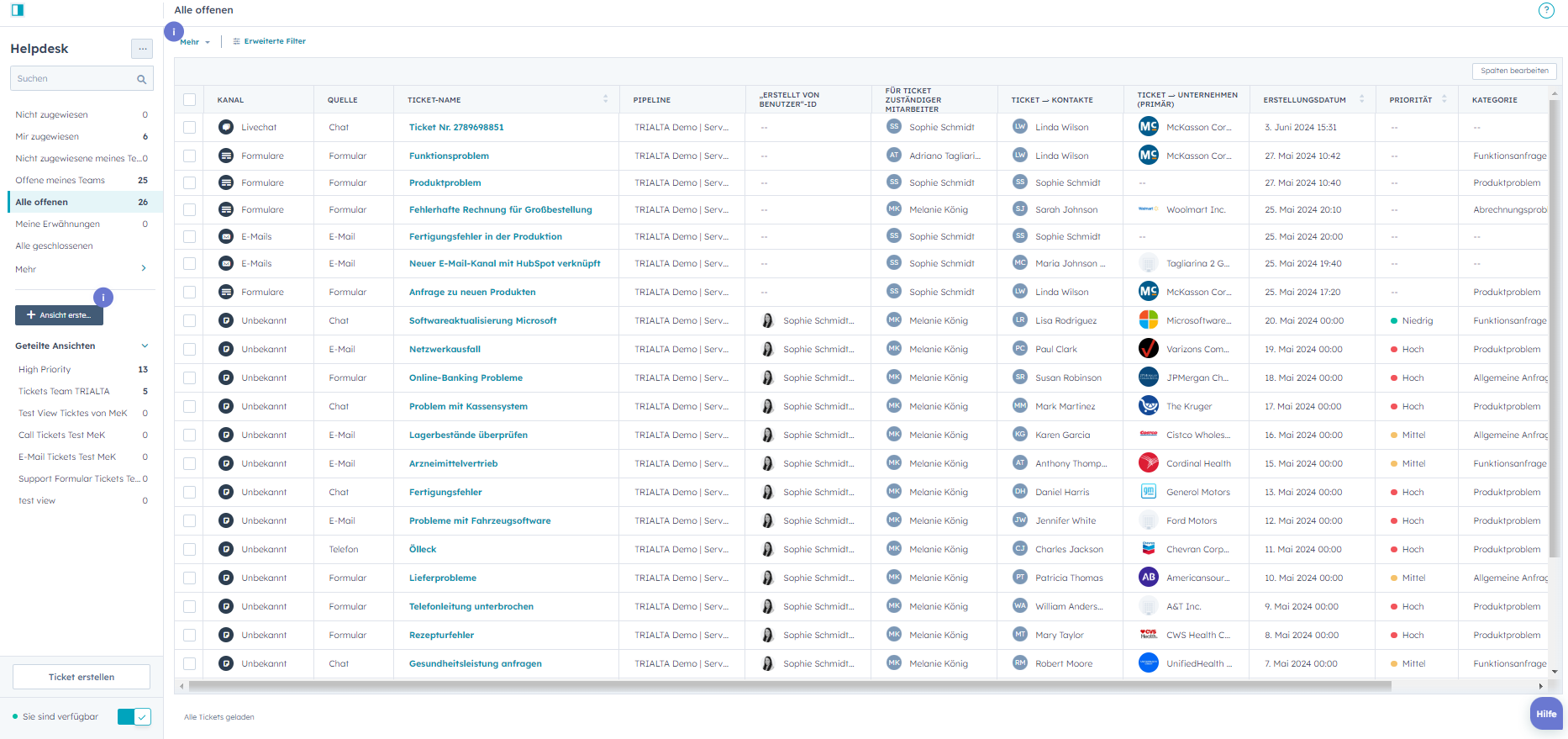The width and height of the screenshot is (1568, 739).
Task: Click the UnifiedHealth company logo
Action: pyautogui.click(x=1149, y=663)
